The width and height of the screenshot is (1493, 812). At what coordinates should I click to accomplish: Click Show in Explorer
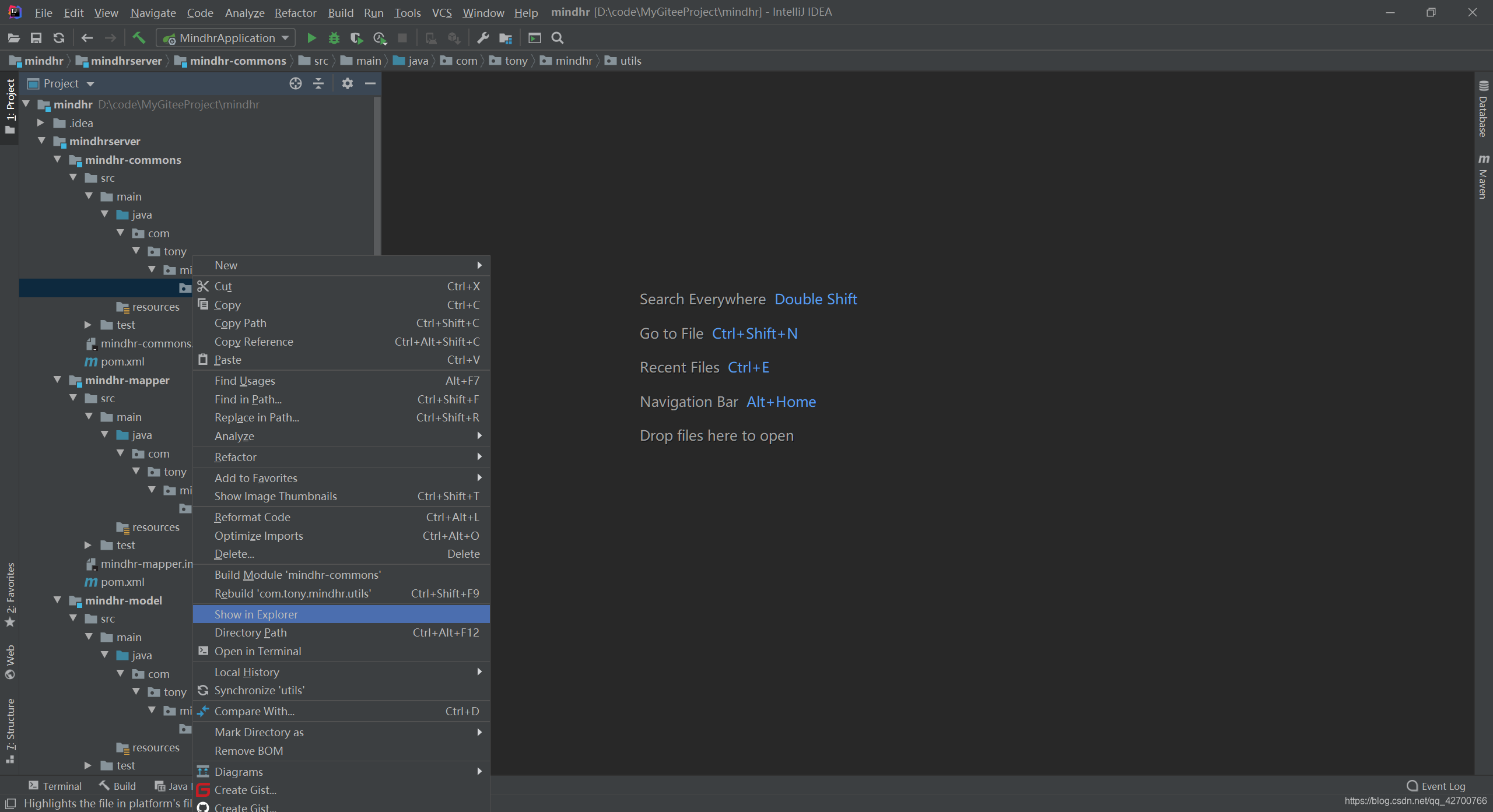click(x=341, y=614)
